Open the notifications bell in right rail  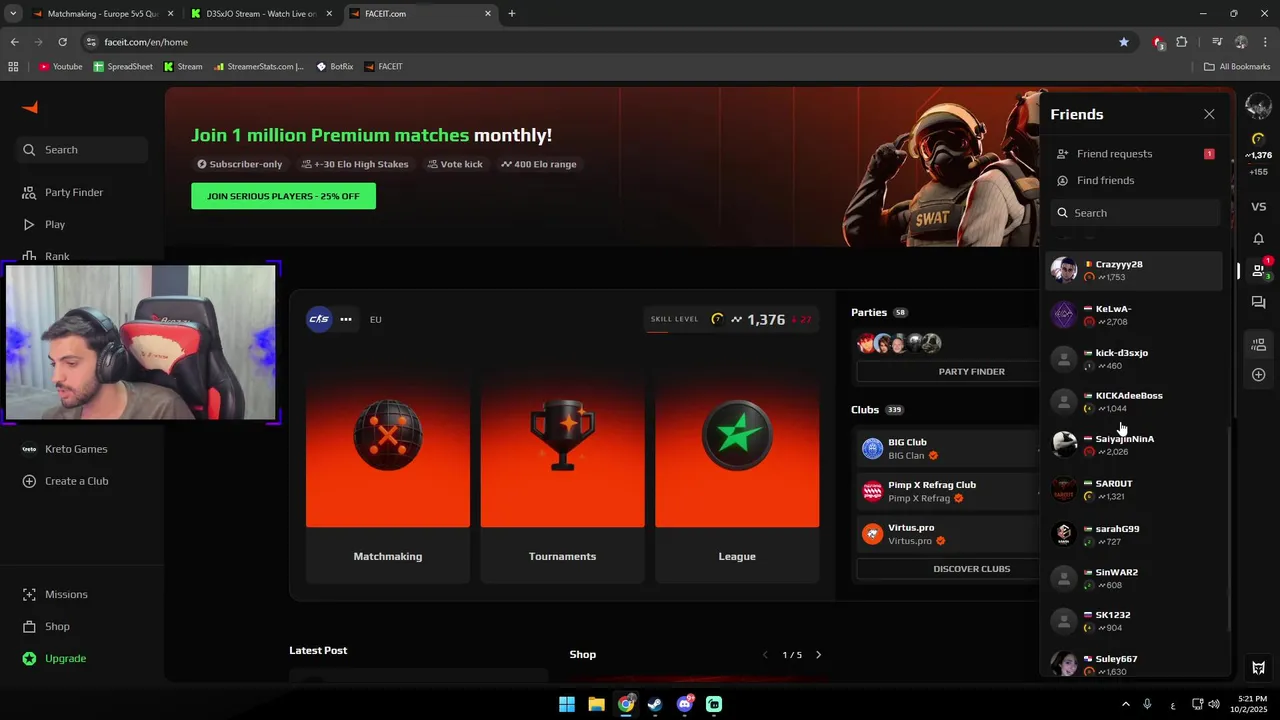point(1258,239)
